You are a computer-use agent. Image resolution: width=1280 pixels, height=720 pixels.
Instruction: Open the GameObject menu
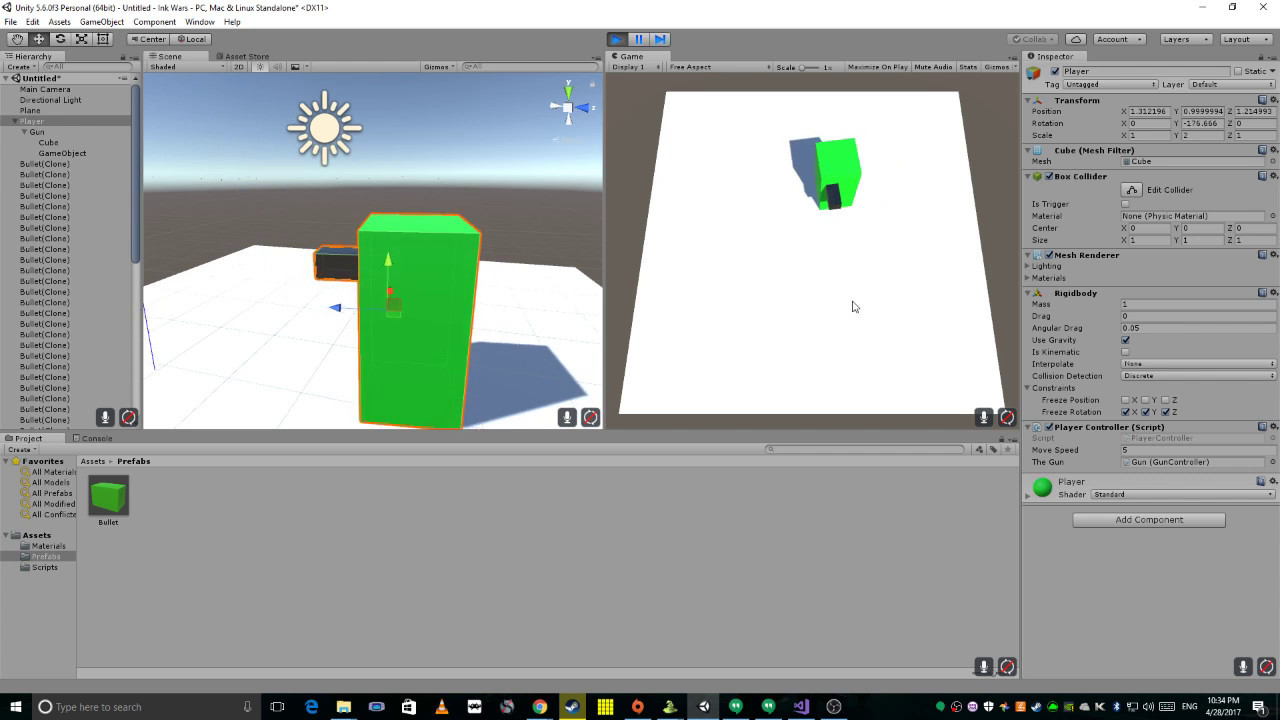102,22
